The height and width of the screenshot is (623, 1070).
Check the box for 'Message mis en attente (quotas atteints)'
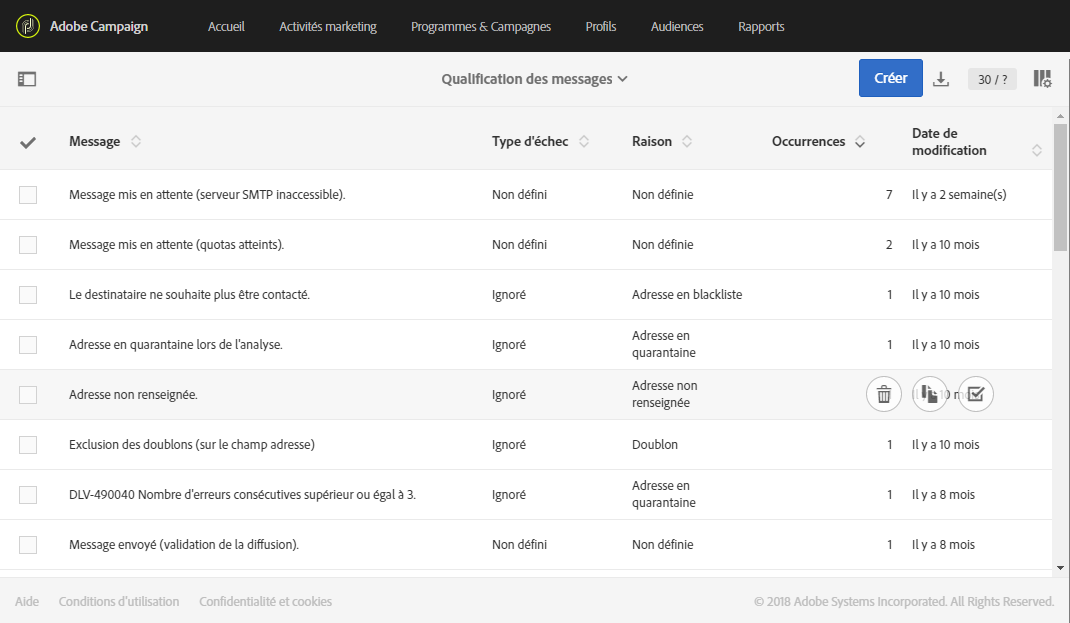pos(28,245)
